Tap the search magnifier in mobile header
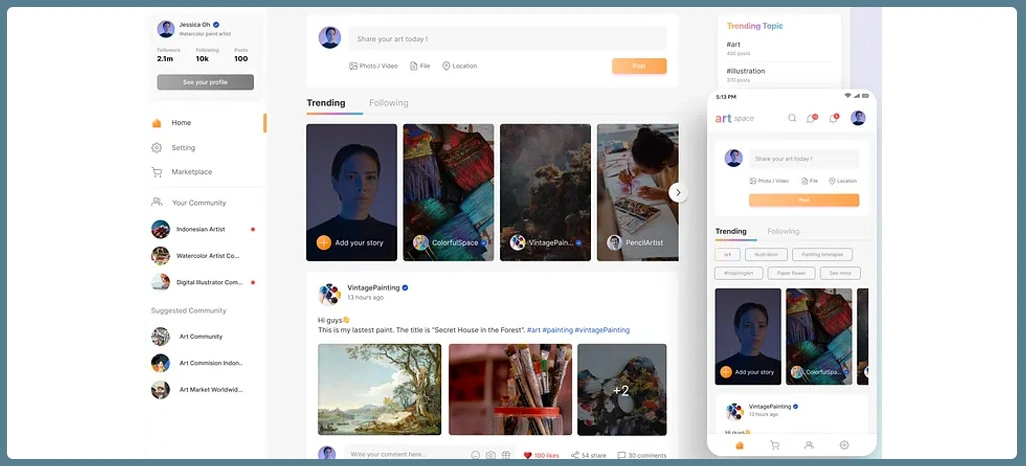The height and width of the screenshot is (466, 1026). click(792, 118)
